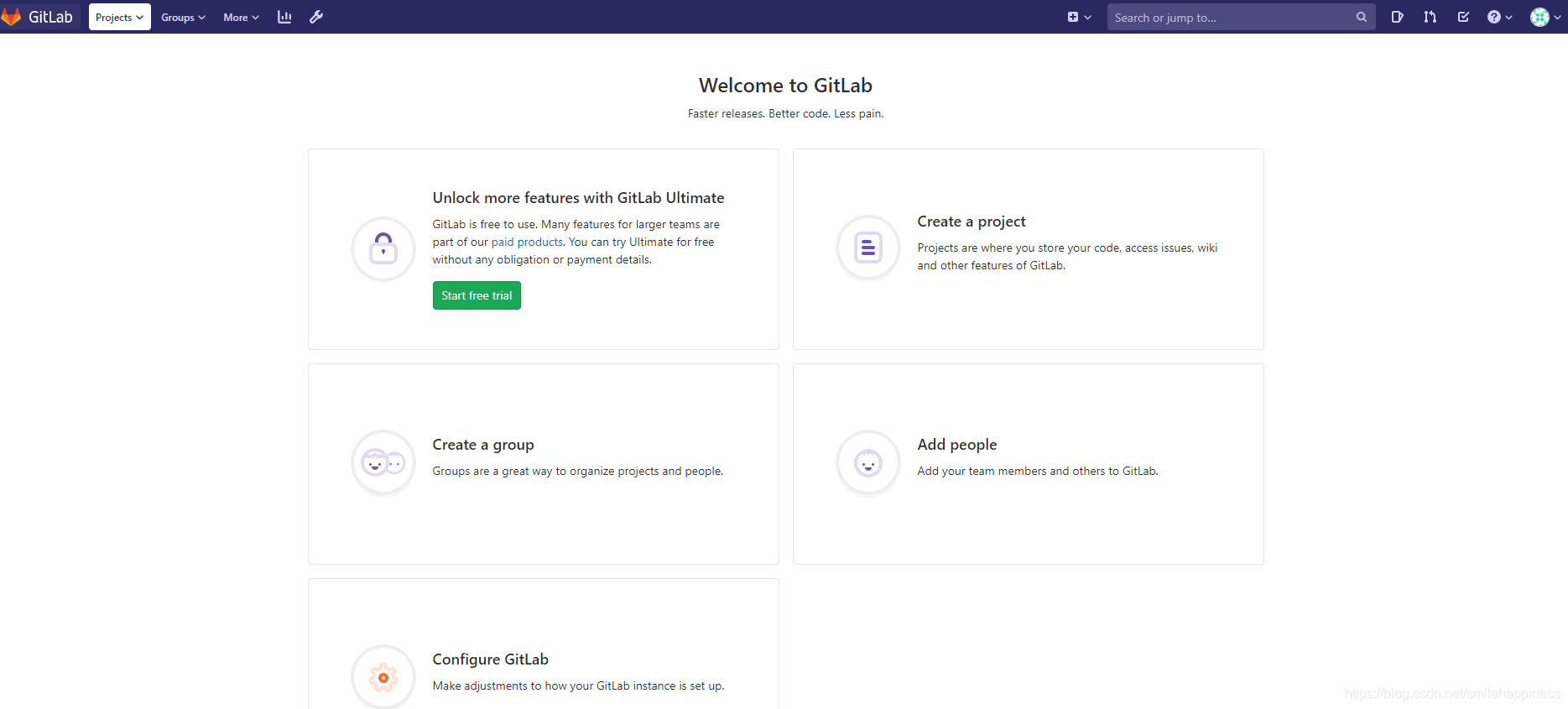Open the Add people heading

tap(957, 445)
